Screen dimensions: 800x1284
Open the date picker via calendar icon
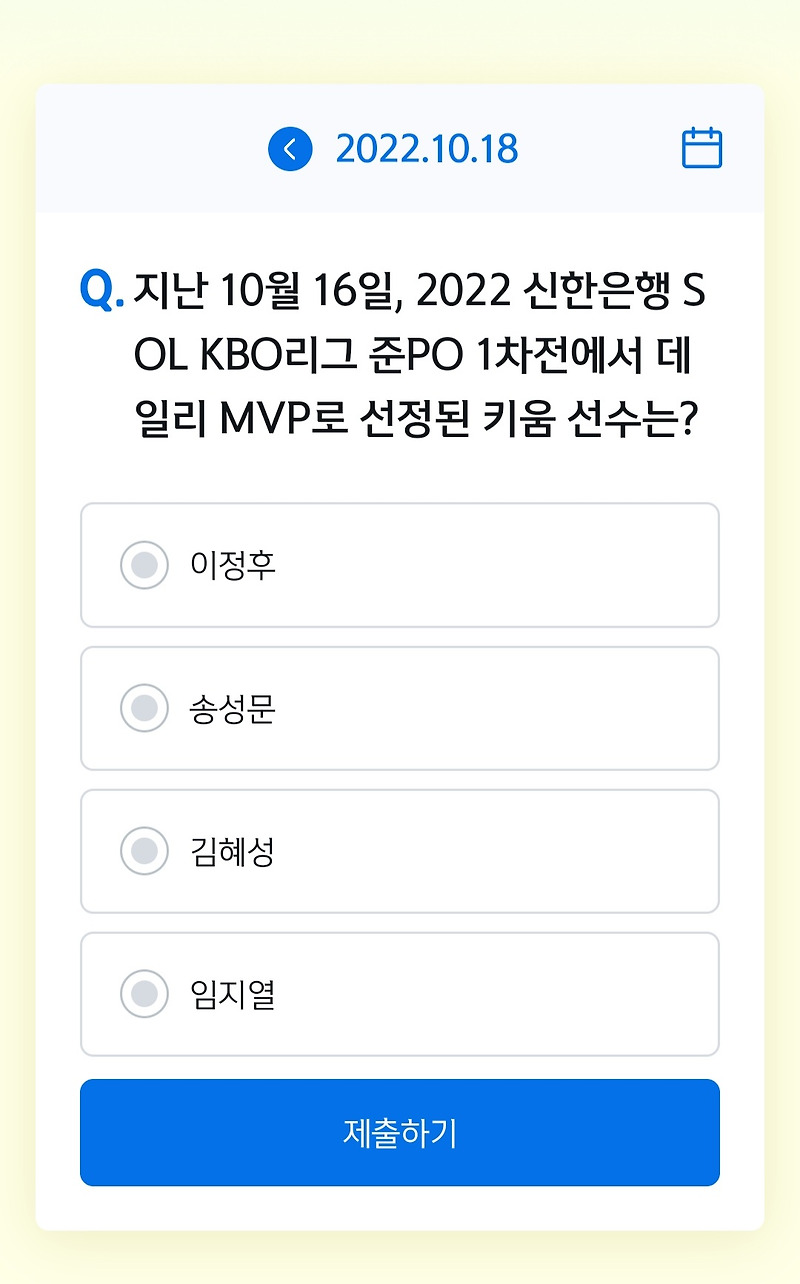[700, 147]
